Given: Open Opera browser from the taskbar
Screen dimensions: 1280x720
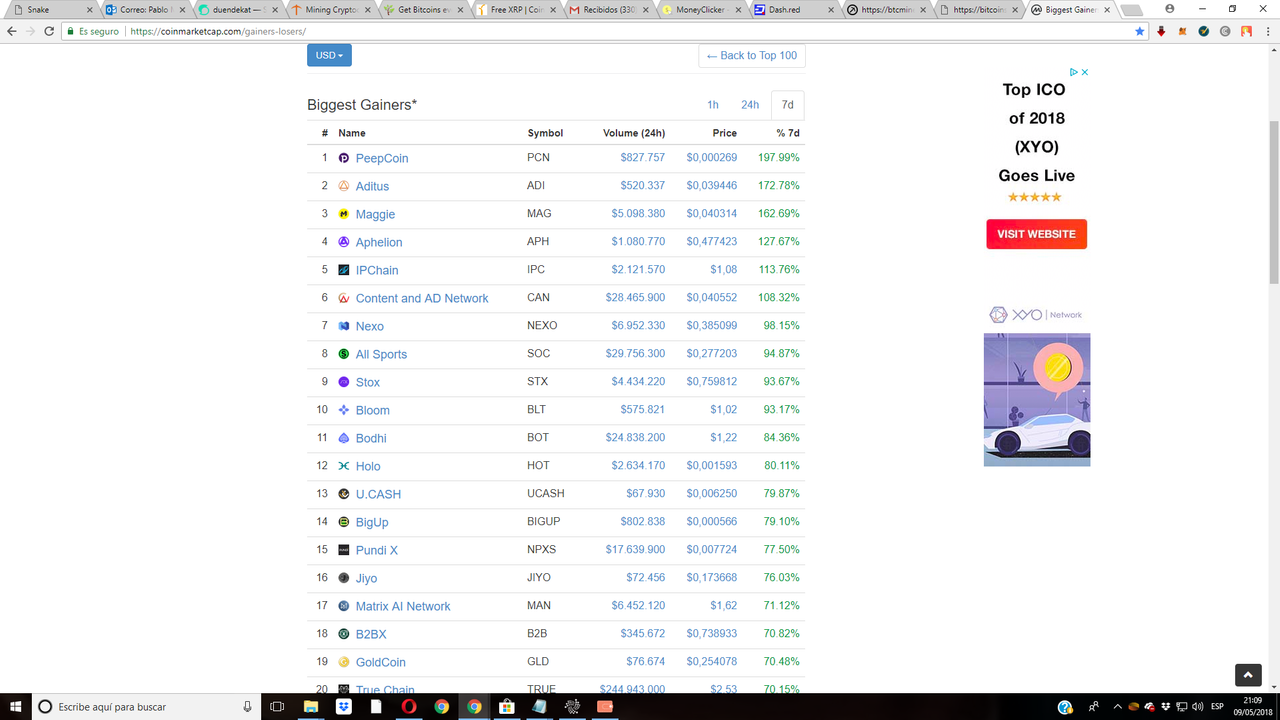Looking at the screenshot, I should [408, 706].
